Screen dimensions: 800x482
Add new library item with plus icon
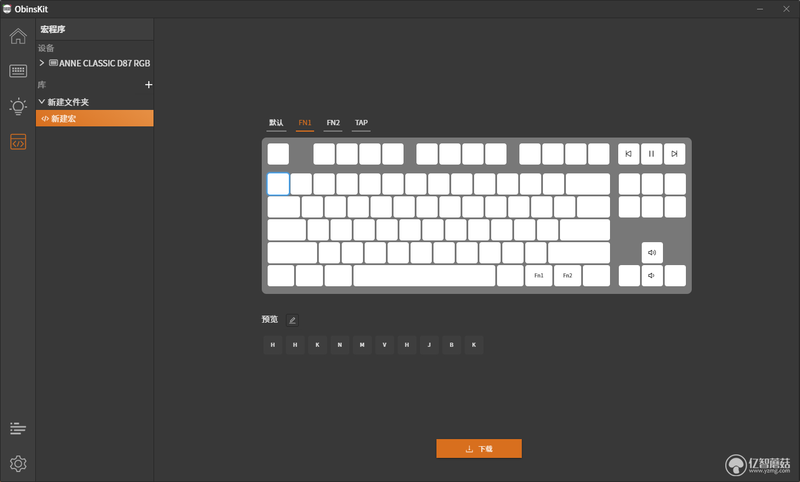click(x=148, y=85)
